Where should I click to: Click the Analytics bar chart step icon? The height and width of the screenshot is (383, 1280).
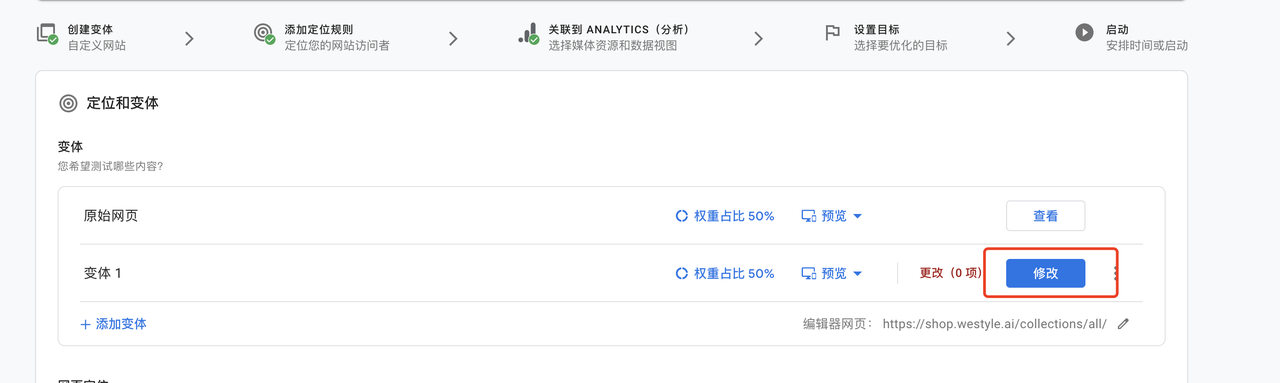pos(529,34)
